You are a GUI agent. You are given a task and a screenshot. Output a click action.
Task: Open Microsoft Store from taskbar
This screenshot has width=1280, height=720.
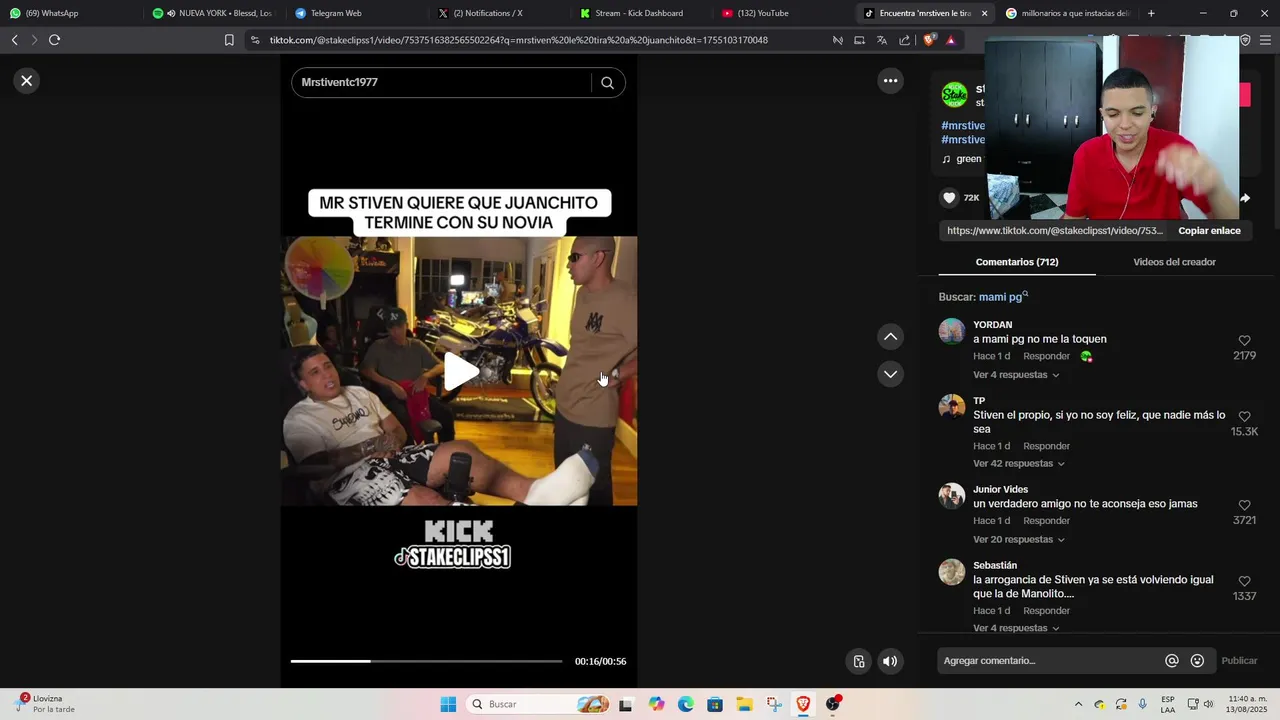tap(715, 704)
